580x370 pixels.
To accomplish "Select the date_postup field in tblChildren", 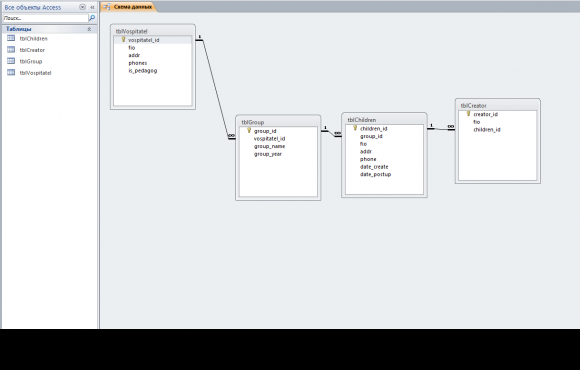I will (375, 174).
